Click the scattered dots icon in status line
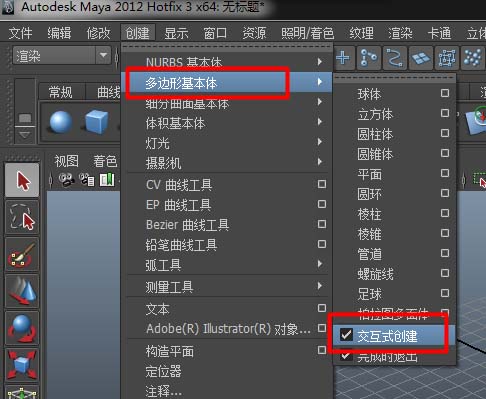 (x=473, y=58)
